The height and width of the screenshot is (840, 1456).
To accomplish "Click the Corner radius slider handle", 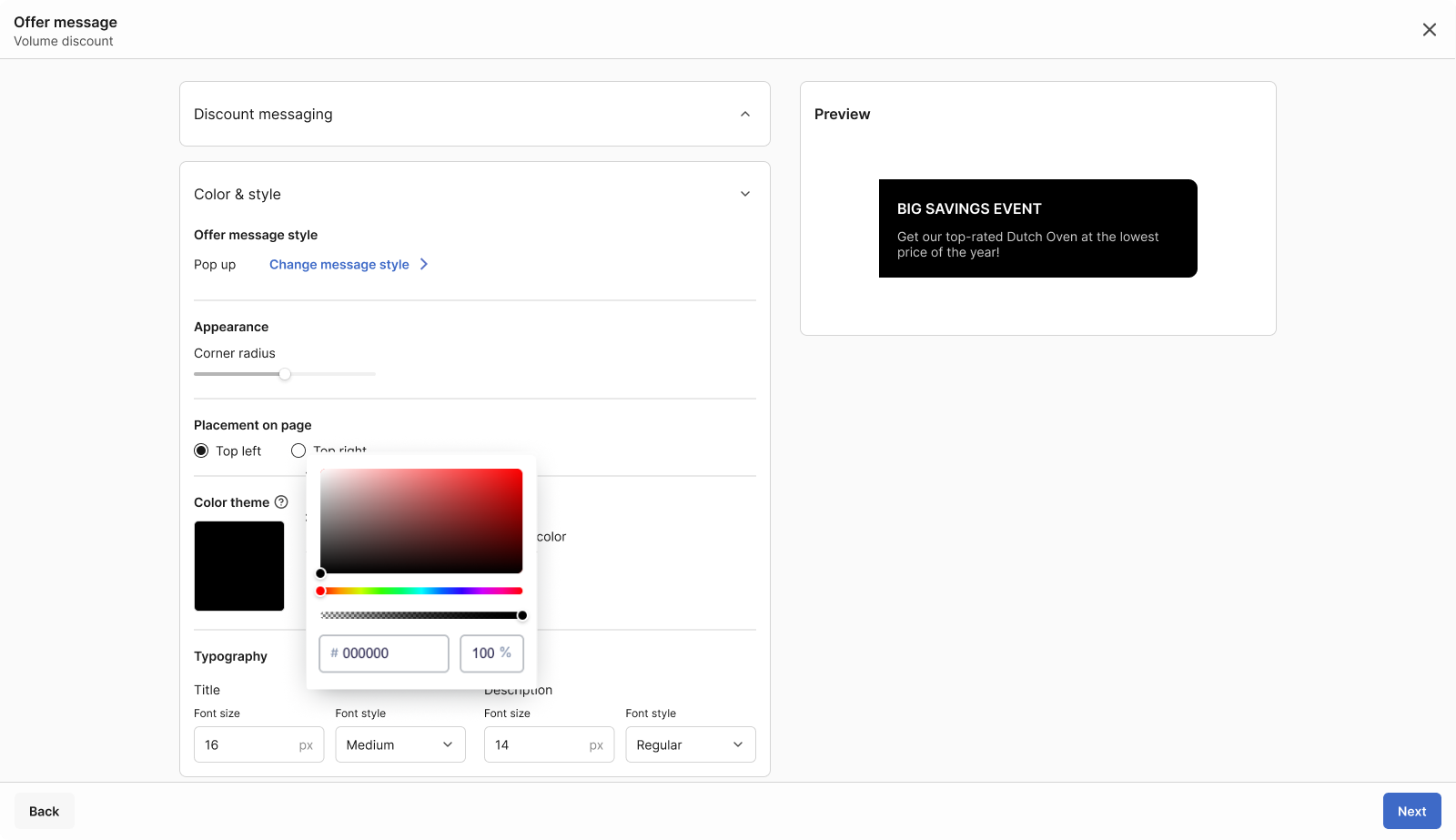I will coord(285,374).
